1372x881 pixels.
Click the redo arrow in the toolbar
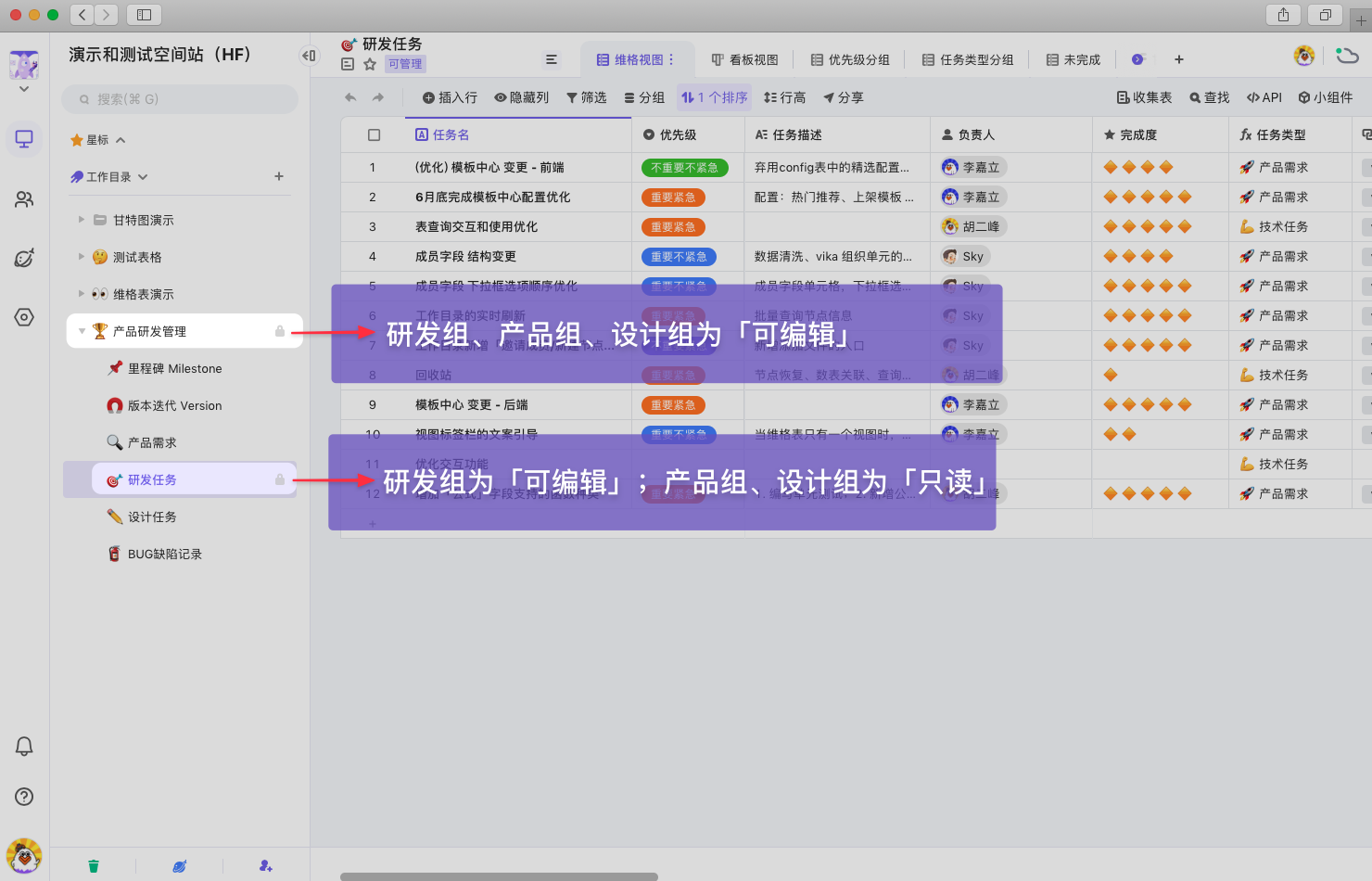(x=378, y=97)
